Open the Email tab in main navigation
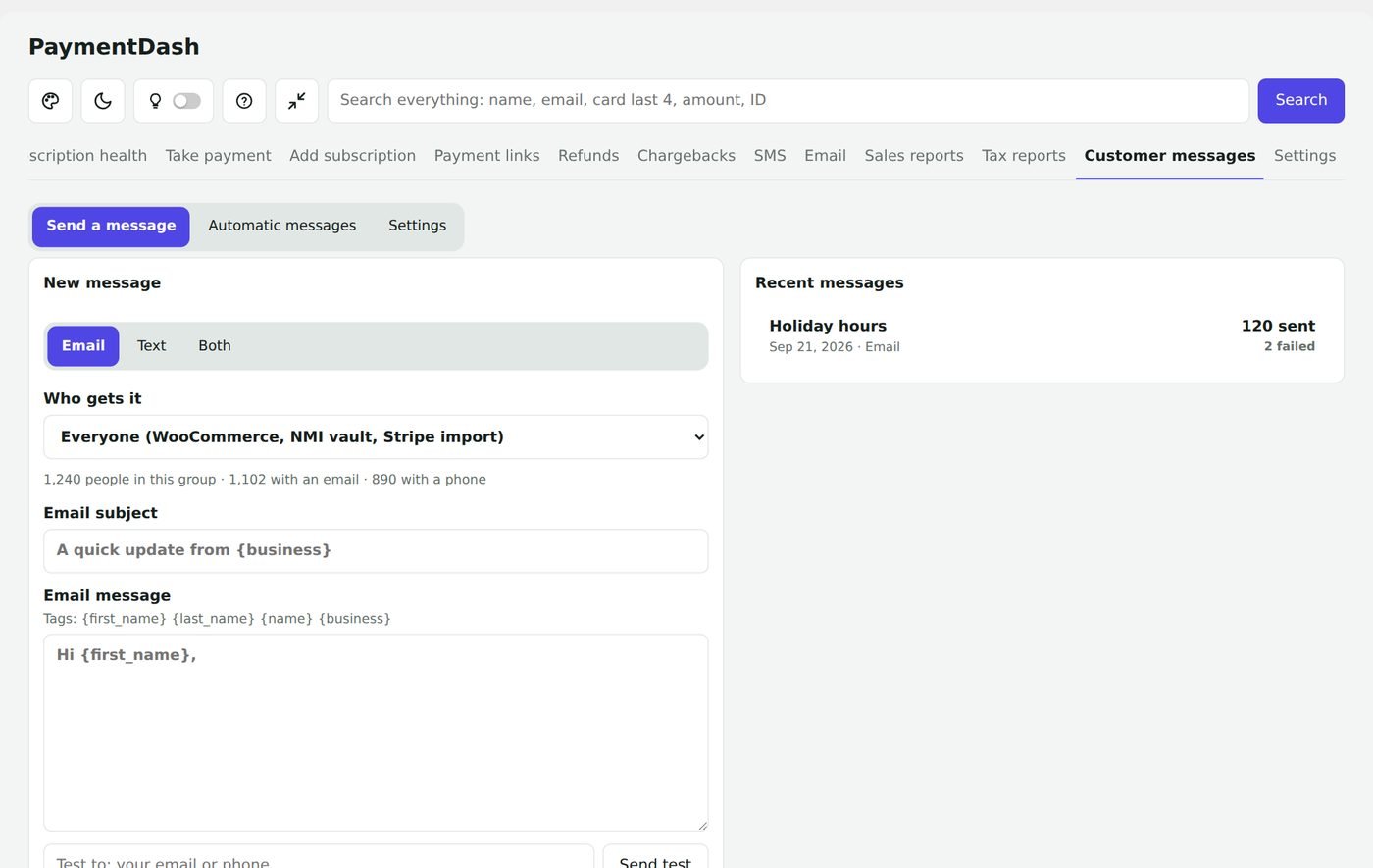This screenshot has height=868, width=1373. pyautogui.click(x=825, y=156)
